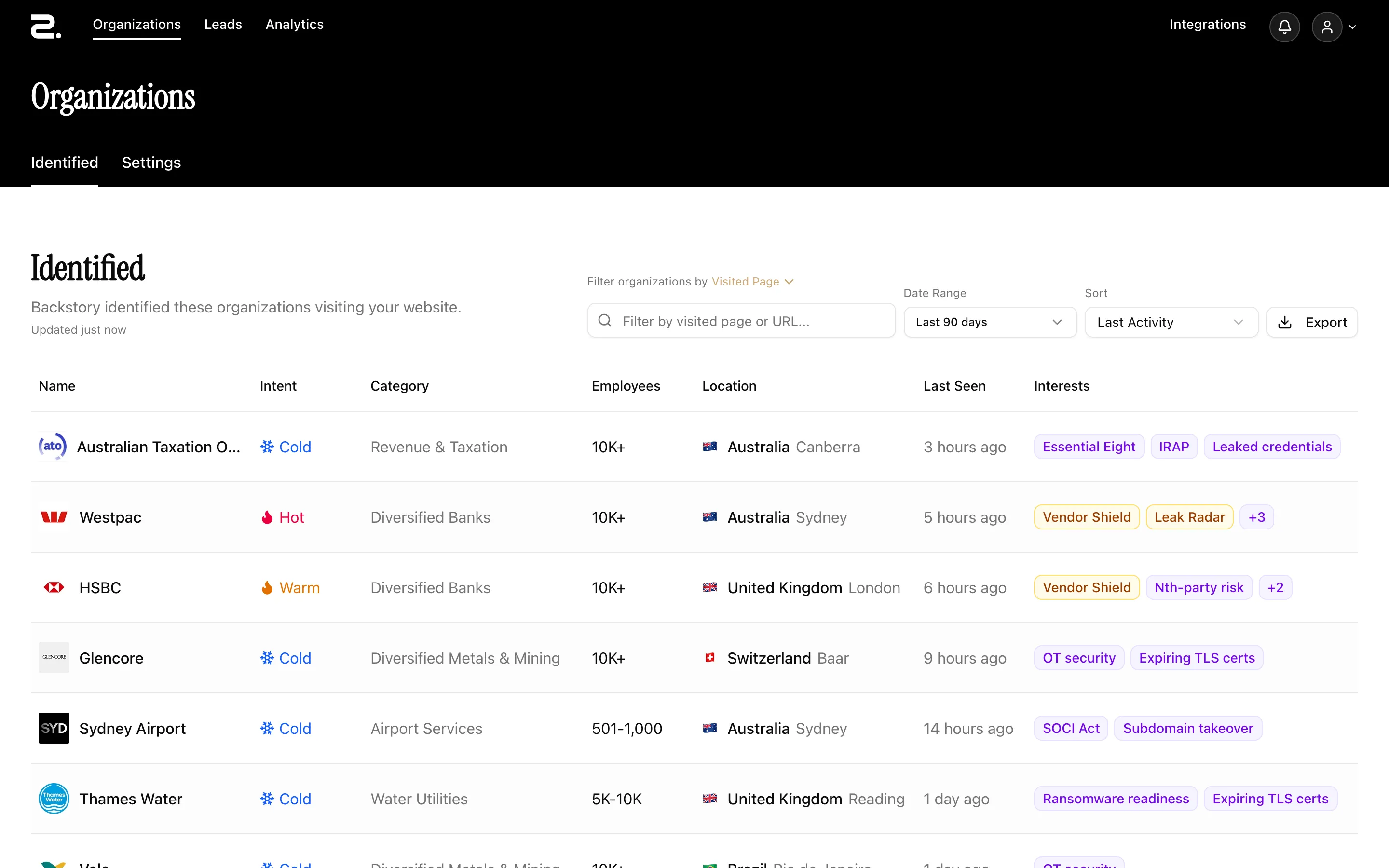The image size is (1389, 868).
Task: Click the Organizations nav item
Action: tap(136, 24)
